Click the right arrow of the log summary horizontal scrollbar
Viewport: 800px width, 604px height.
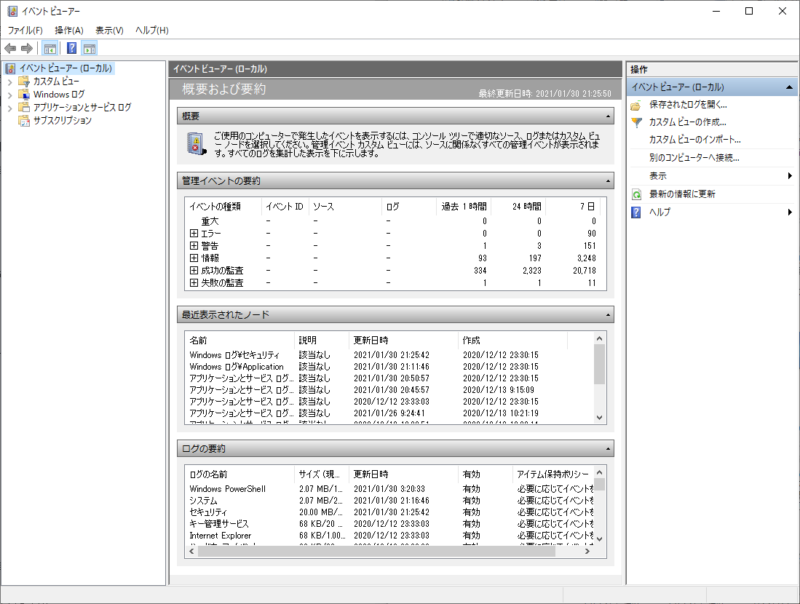[587, 551]
